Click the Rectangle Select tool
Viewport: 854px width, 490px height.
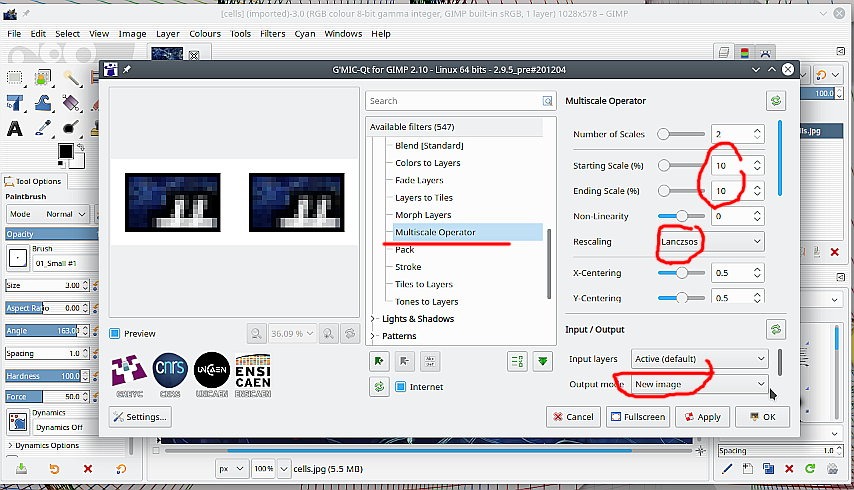coord(15,76)
